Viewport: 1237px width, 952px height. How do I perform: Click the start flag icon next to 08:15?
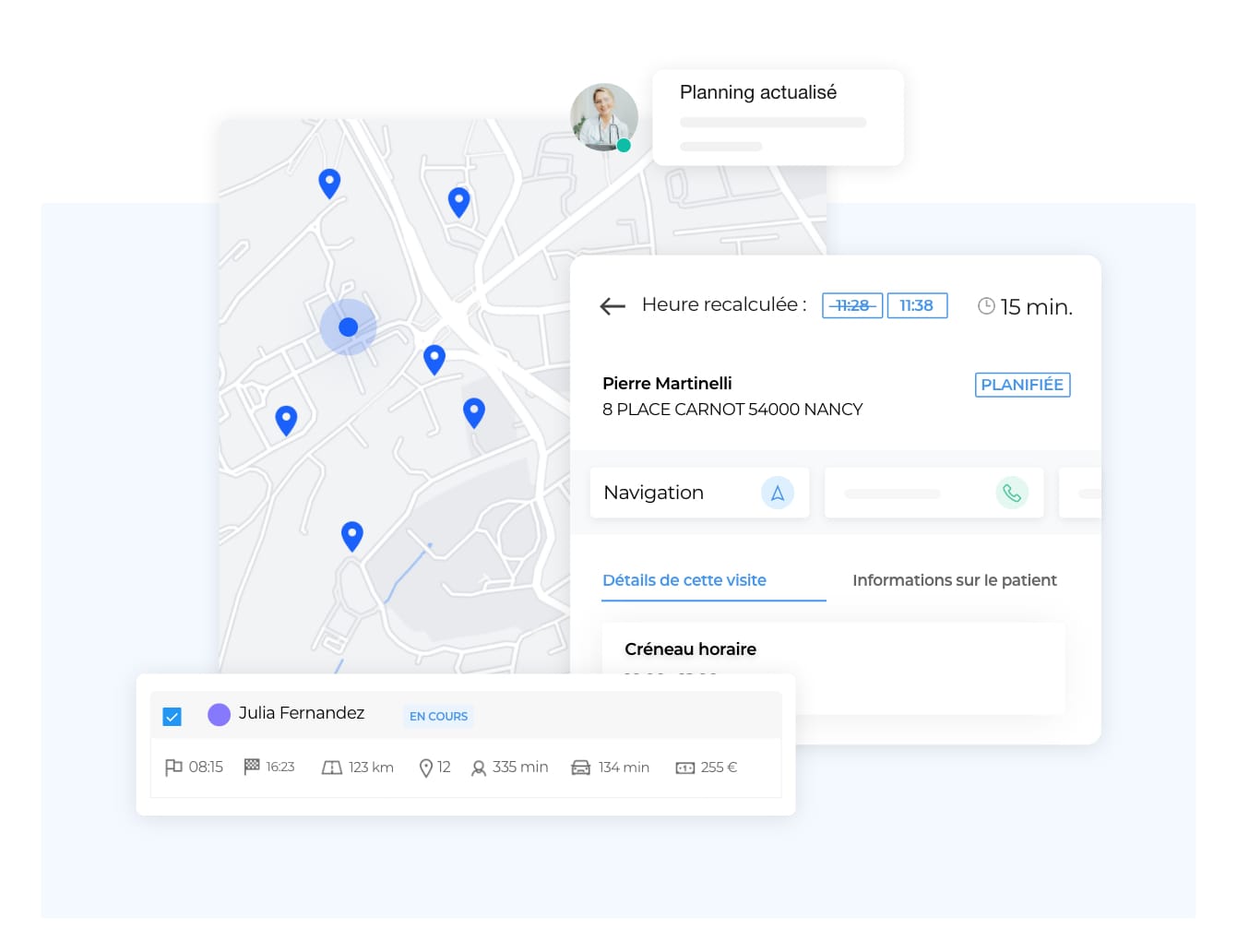coord(173,768)
